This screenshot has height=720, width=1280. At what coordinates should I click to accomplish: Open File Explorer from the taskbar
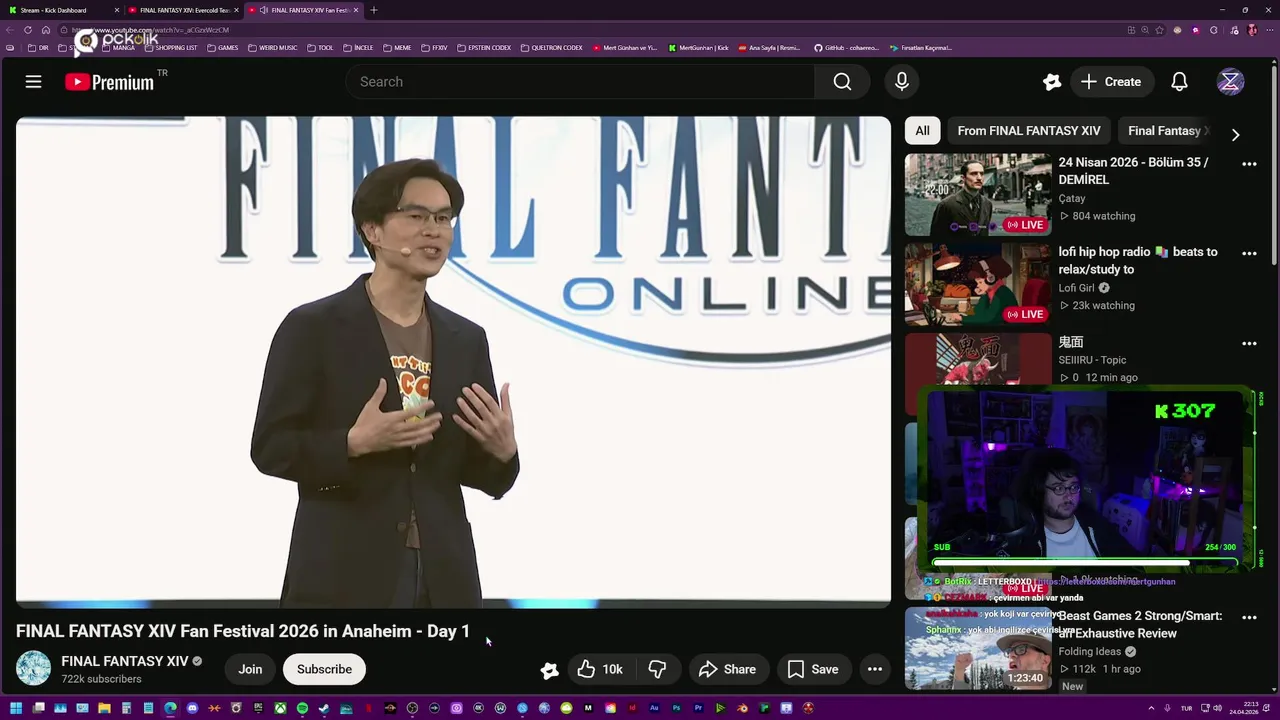point(104,708)
